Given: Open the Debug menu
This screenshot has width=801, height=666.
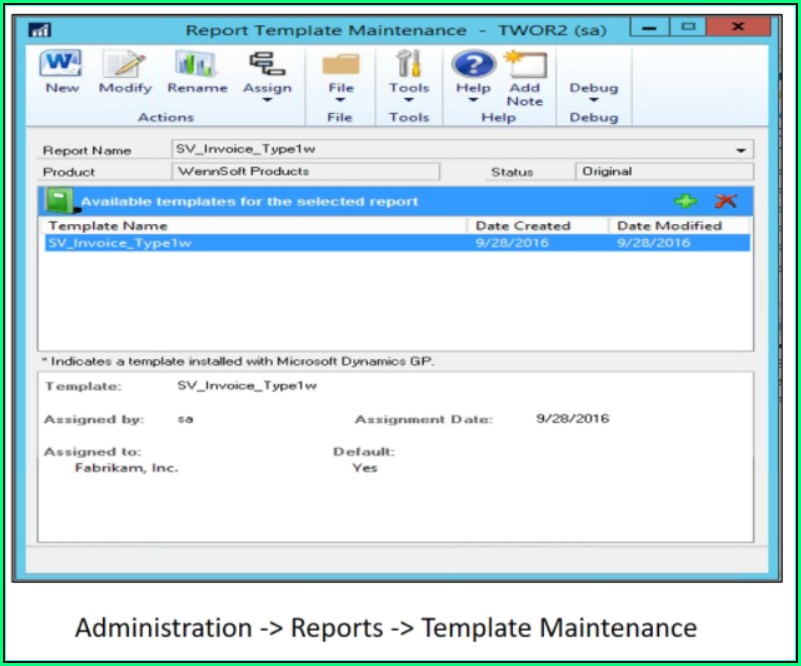Looking at the screenshot, I should (593, 89).
